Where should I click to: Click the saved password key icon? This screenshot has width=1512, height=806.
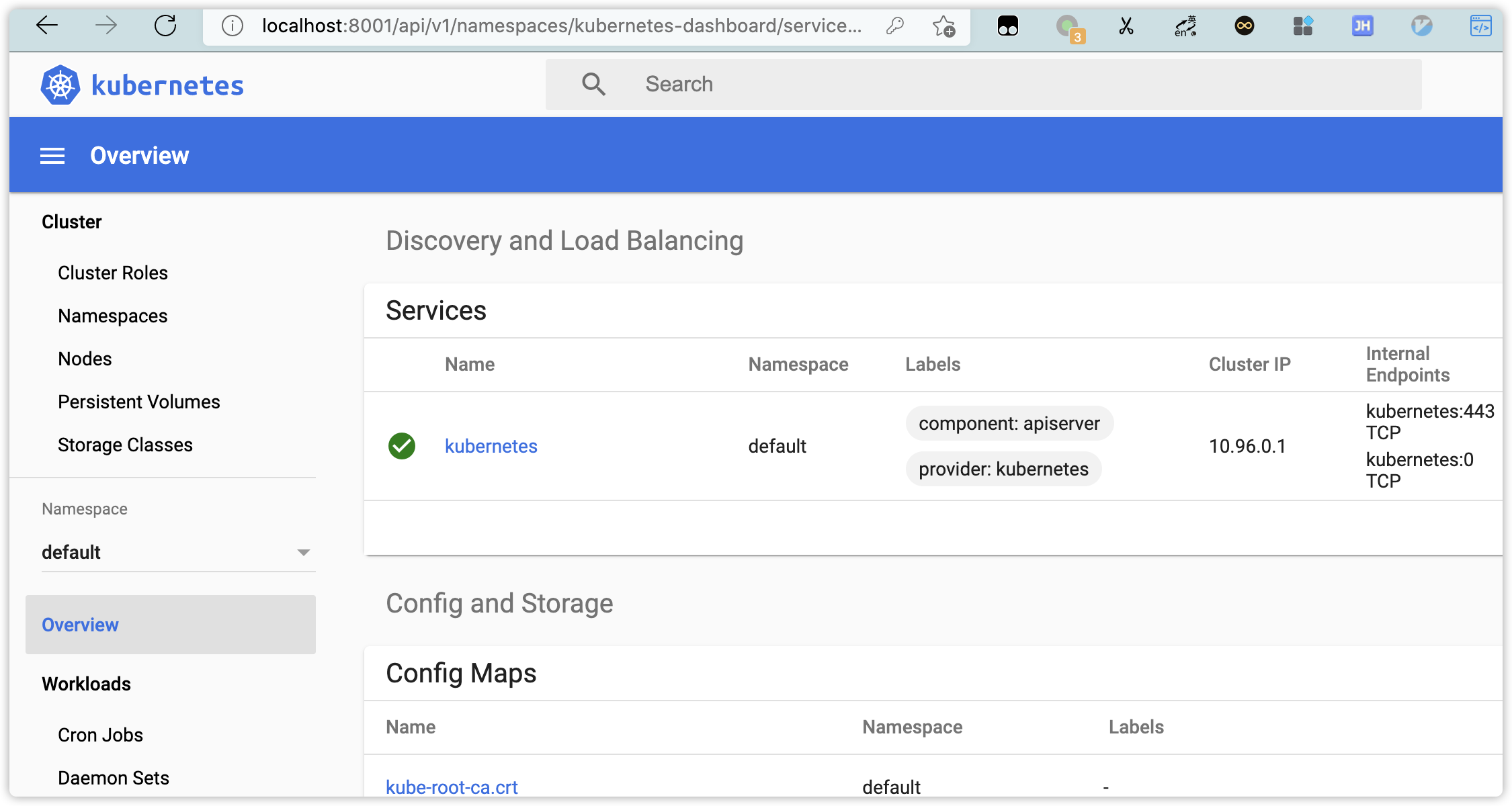[894, 26]
